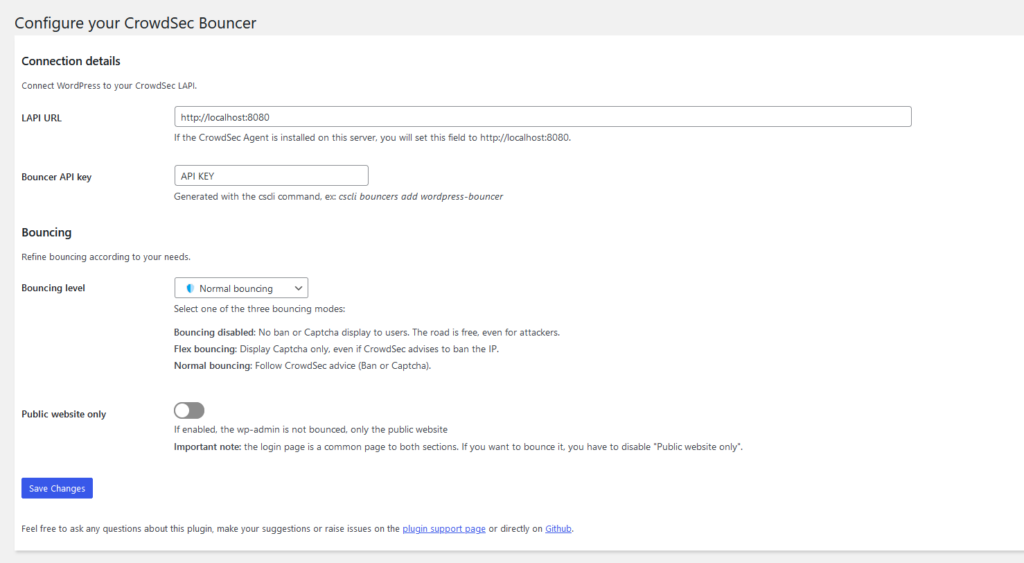Viewport: 1024px width, 563px height.
Task: Click the italic cscli bouncers add example
Action: point(421,197)
